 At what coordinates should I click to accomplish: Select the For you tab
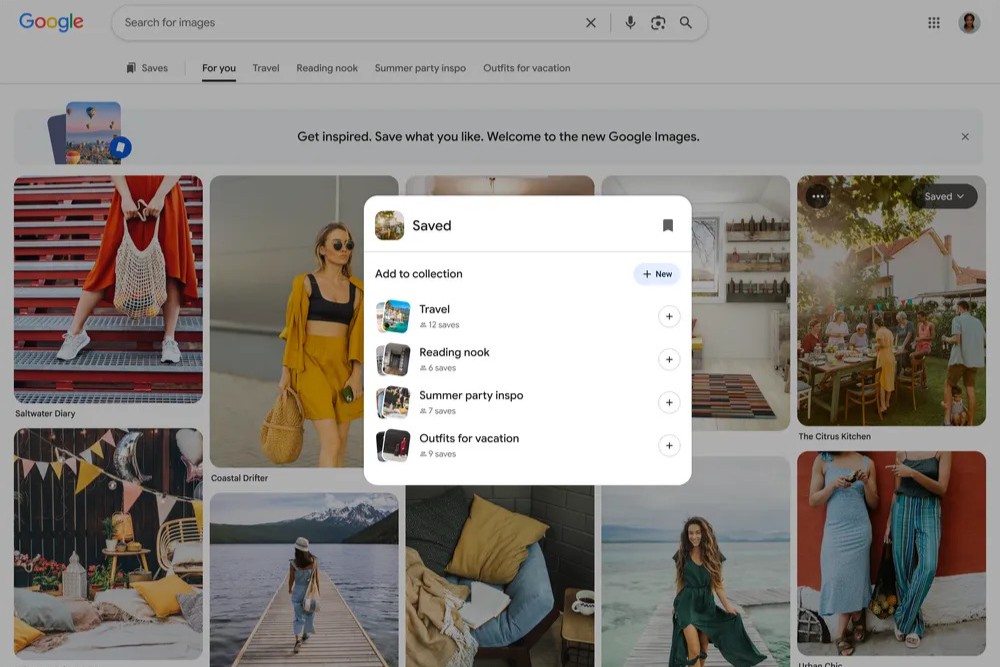click(219, 68)
